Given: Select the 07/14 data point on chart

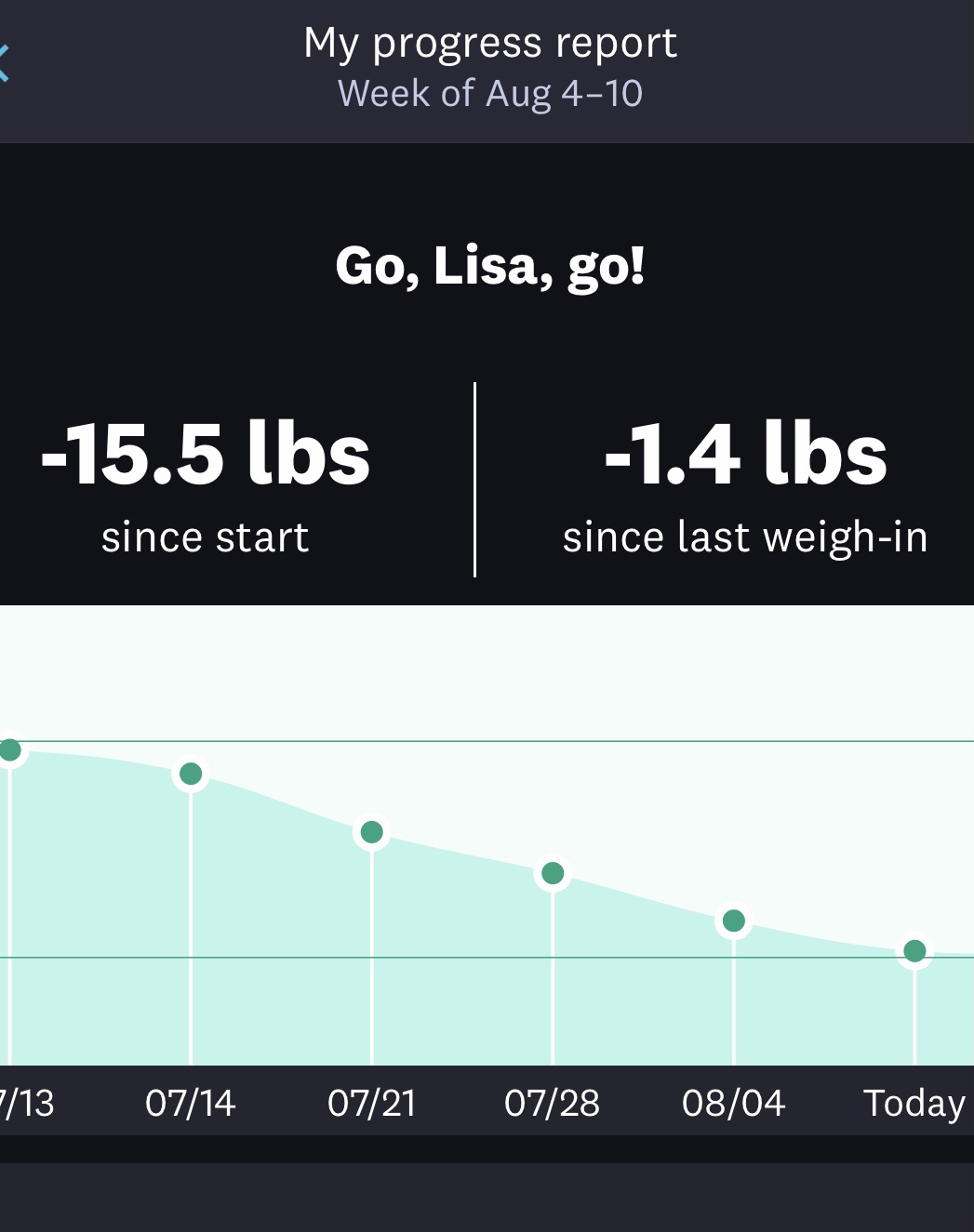Looking at the screenshot, I should click(x=191, y=774).
